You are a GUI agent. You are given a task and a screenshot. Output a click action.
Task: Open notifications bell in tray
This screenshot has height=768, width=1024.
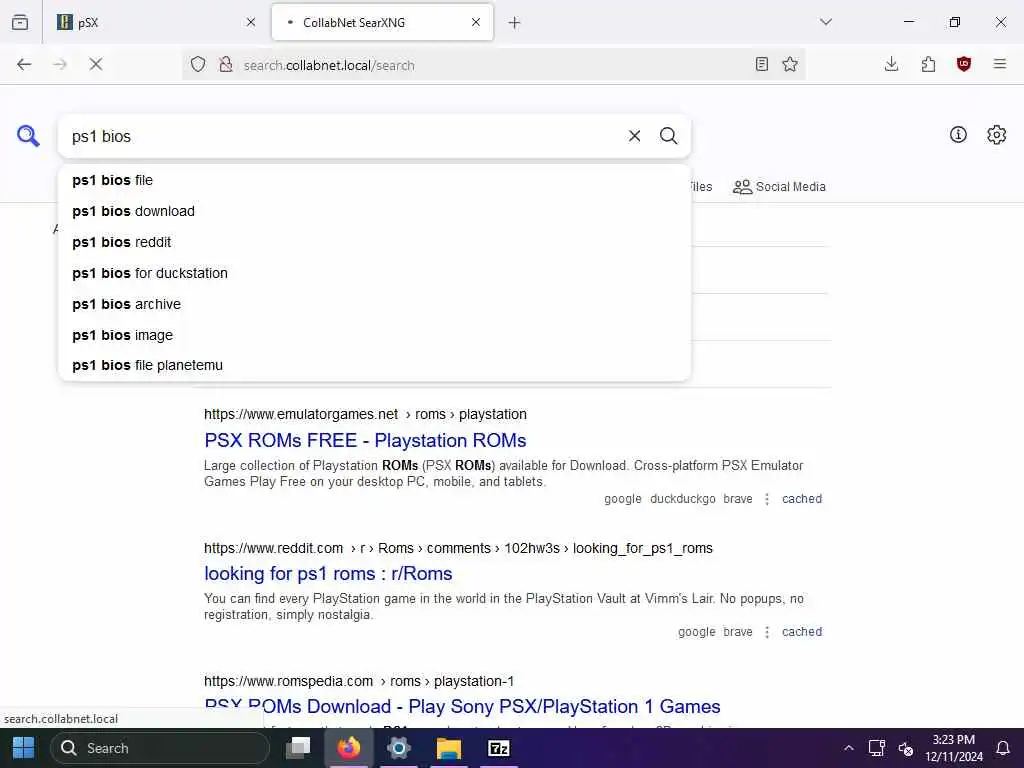click(1003, 748)
